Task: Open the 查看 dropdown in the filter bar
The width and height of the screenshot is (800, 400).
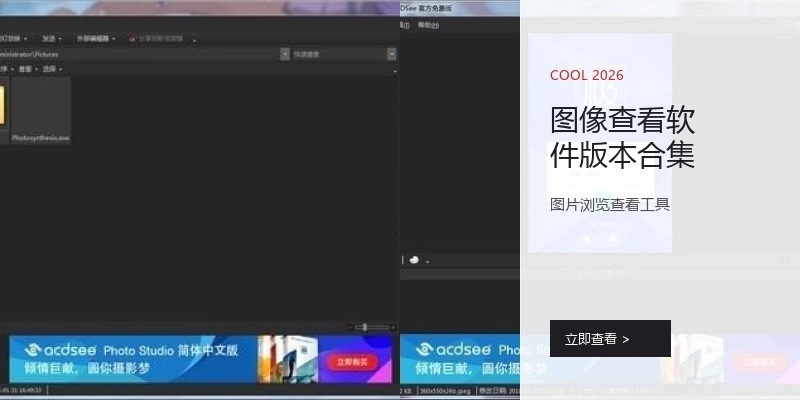Action: coord(29,69)
